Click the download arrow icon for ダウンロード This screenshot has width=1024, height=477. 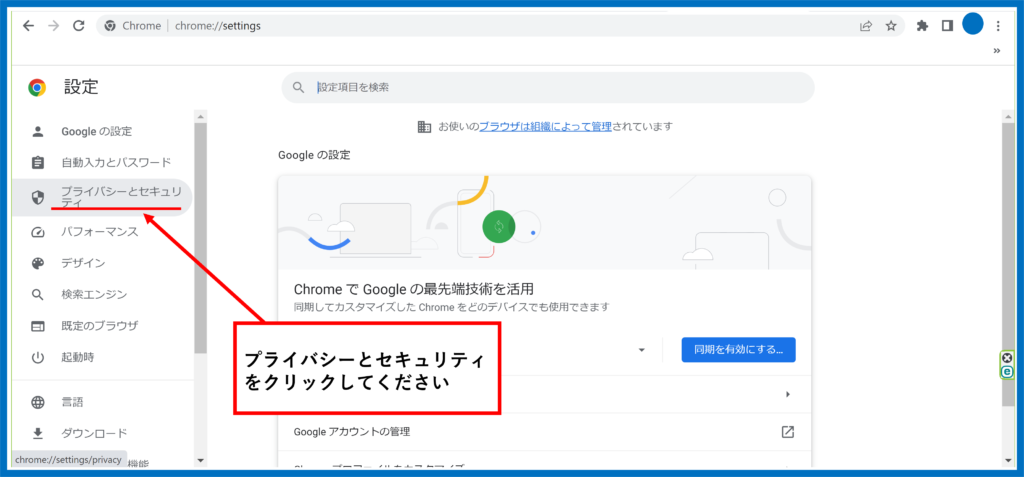[x=38, y=433]
